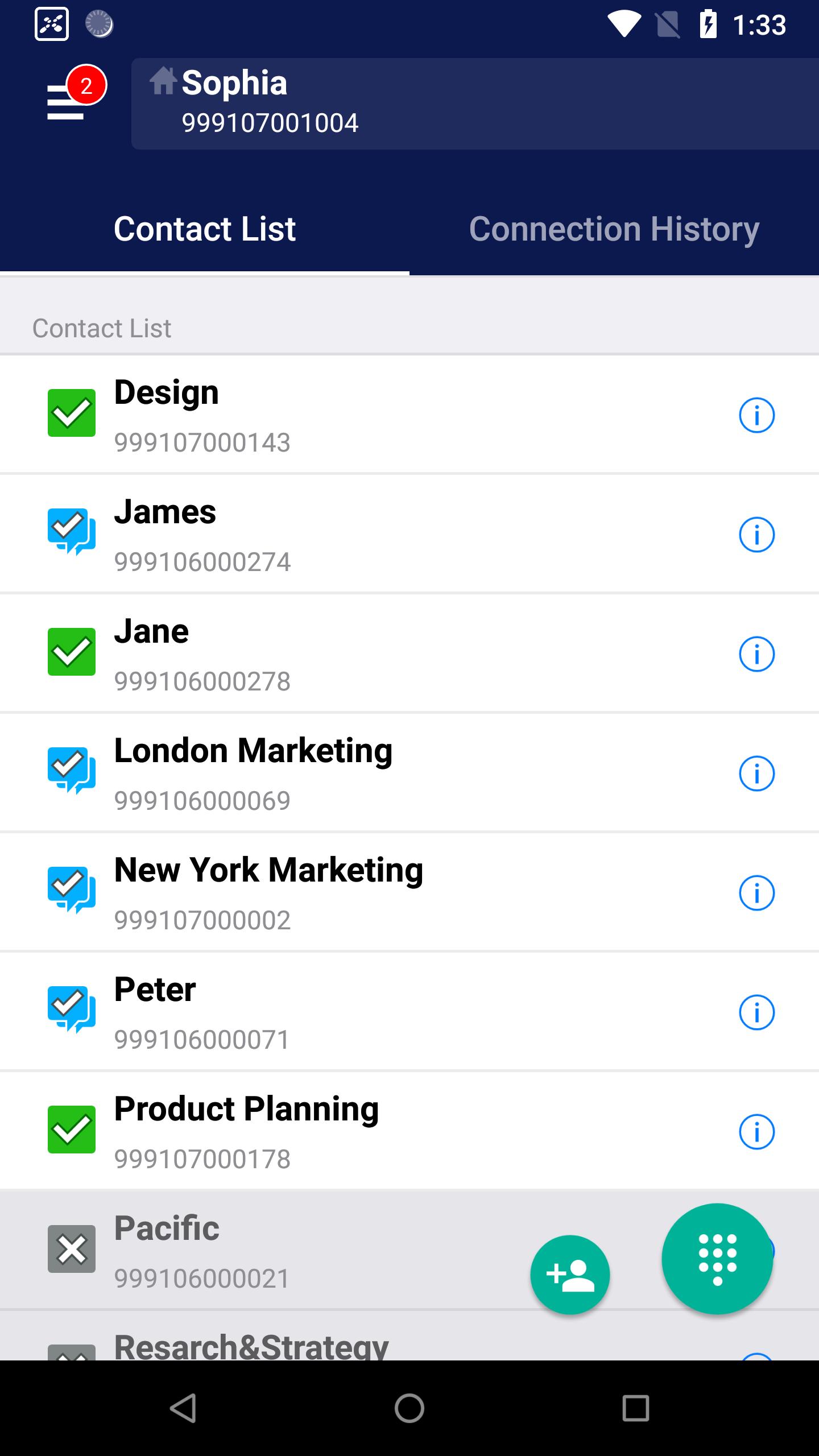Switch to Connection History tab
The width and height of the screenshot is (819, 1456).
(x=614, y=229)
